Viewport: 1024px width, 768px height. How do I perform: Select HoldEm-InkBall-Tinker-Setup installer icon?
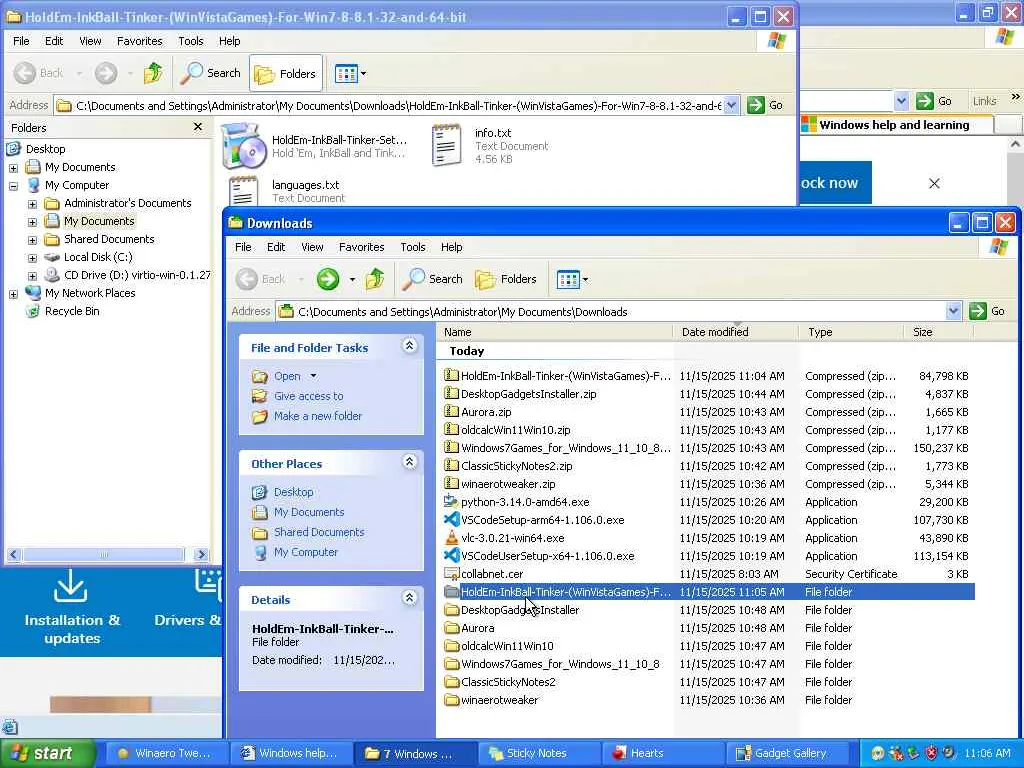(244, 146)
